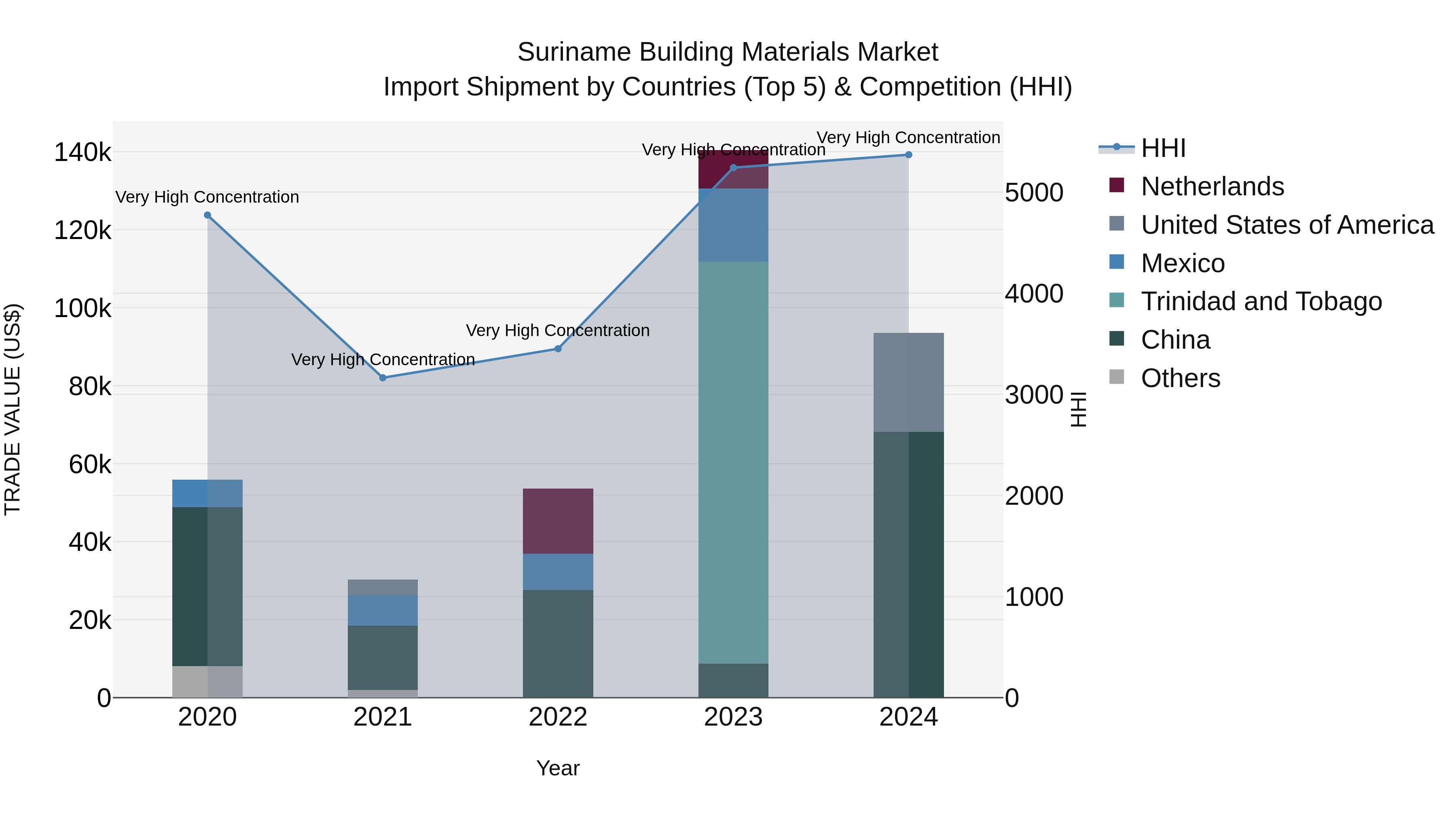This screenshot has height=819, width=1456.
Task: Click the China dark green swatch
Action: [1116, 339]
